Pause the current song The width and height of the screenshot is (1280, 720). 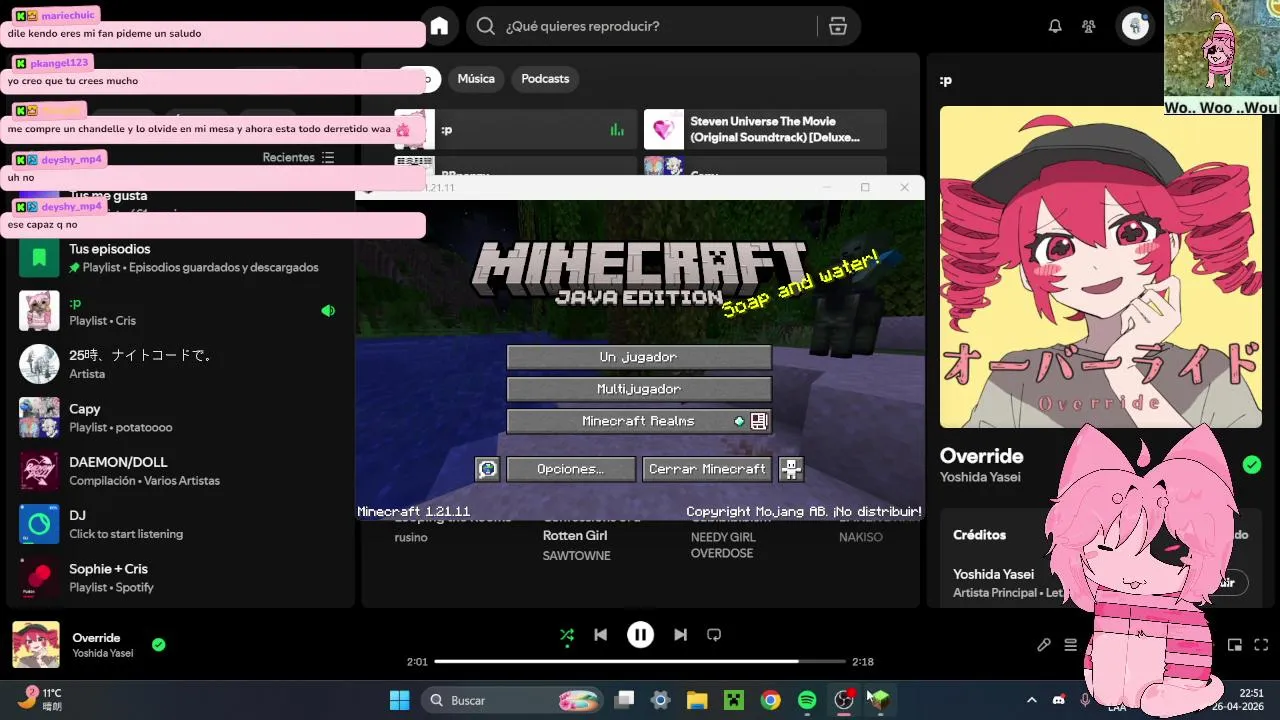click(640, 634)
